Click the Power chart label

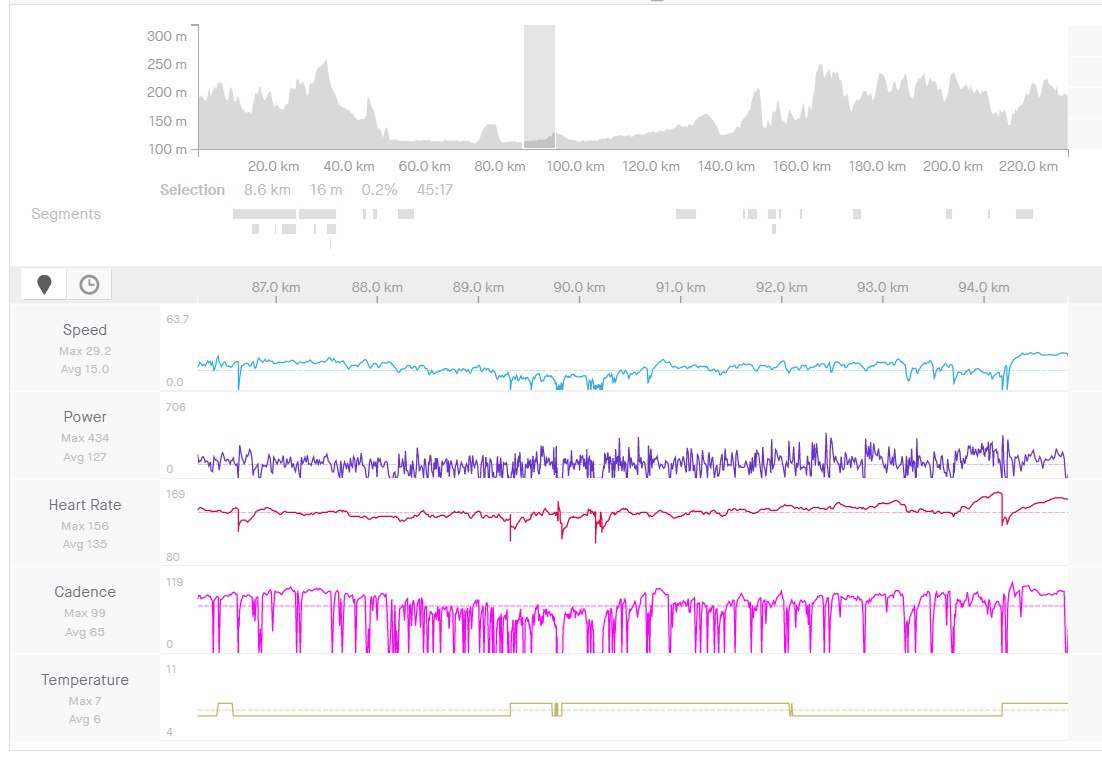click(x=85, y=417)
